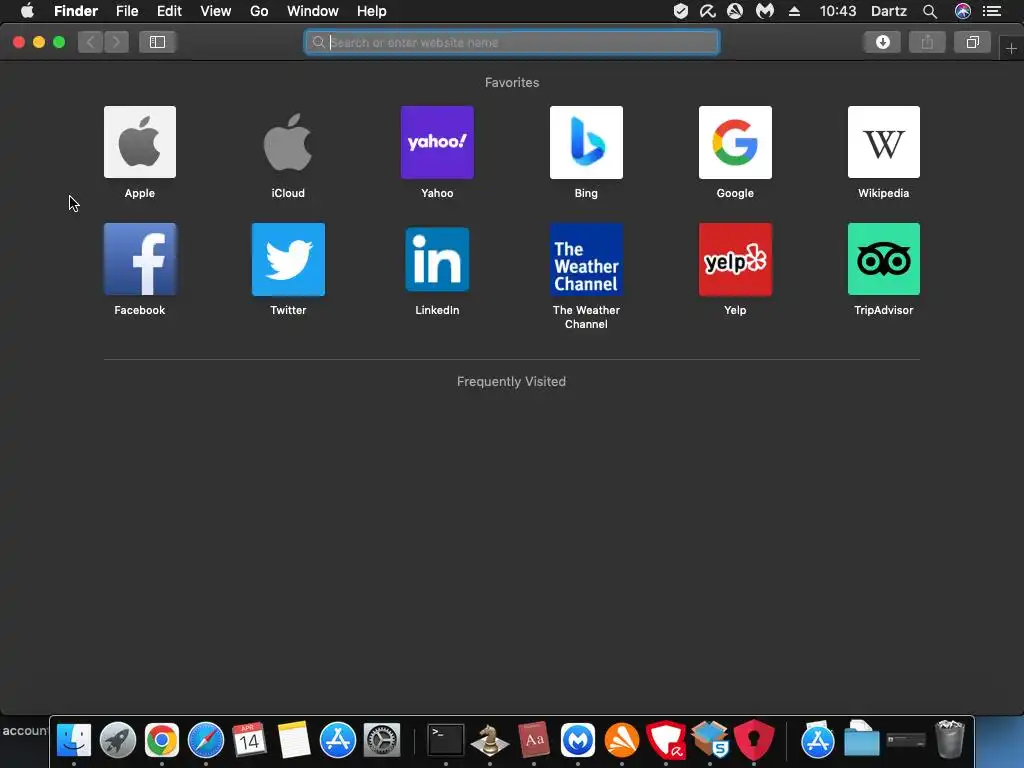
Task: Open Notes from the dock
Action: coord(294,740)
